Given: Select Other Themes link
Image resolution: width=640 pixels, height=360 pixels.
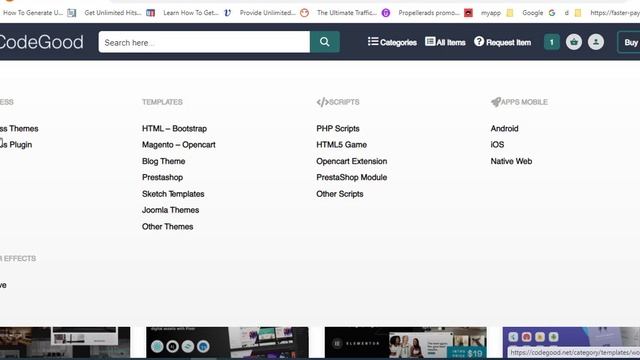Looking at the screenshot, I should 167,227.
